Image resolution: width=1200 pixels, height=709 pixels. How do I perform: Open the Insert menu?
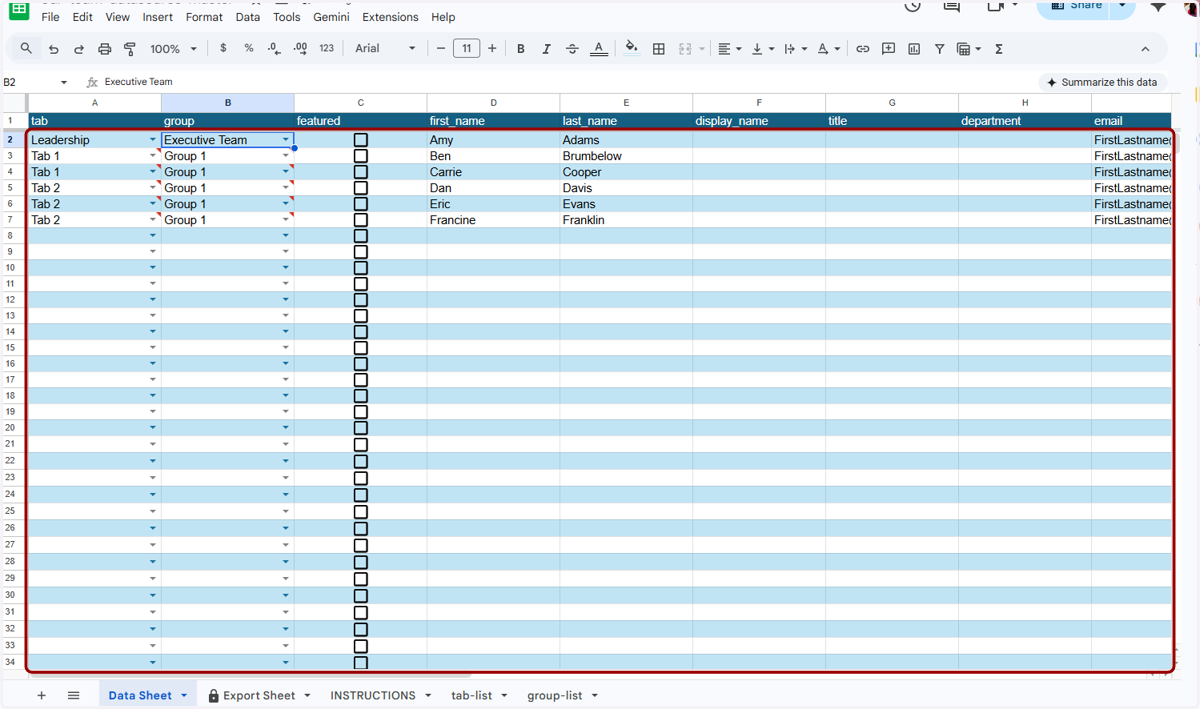pos(158,17)
